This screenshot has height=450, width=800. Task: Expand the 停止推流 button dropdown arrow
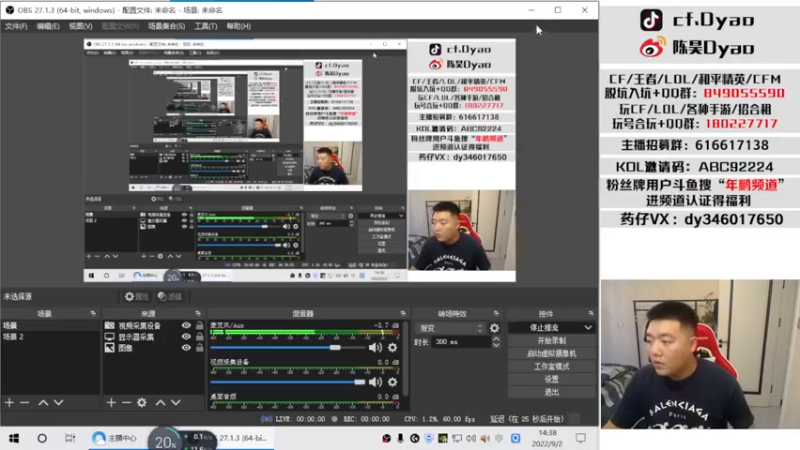588,328
